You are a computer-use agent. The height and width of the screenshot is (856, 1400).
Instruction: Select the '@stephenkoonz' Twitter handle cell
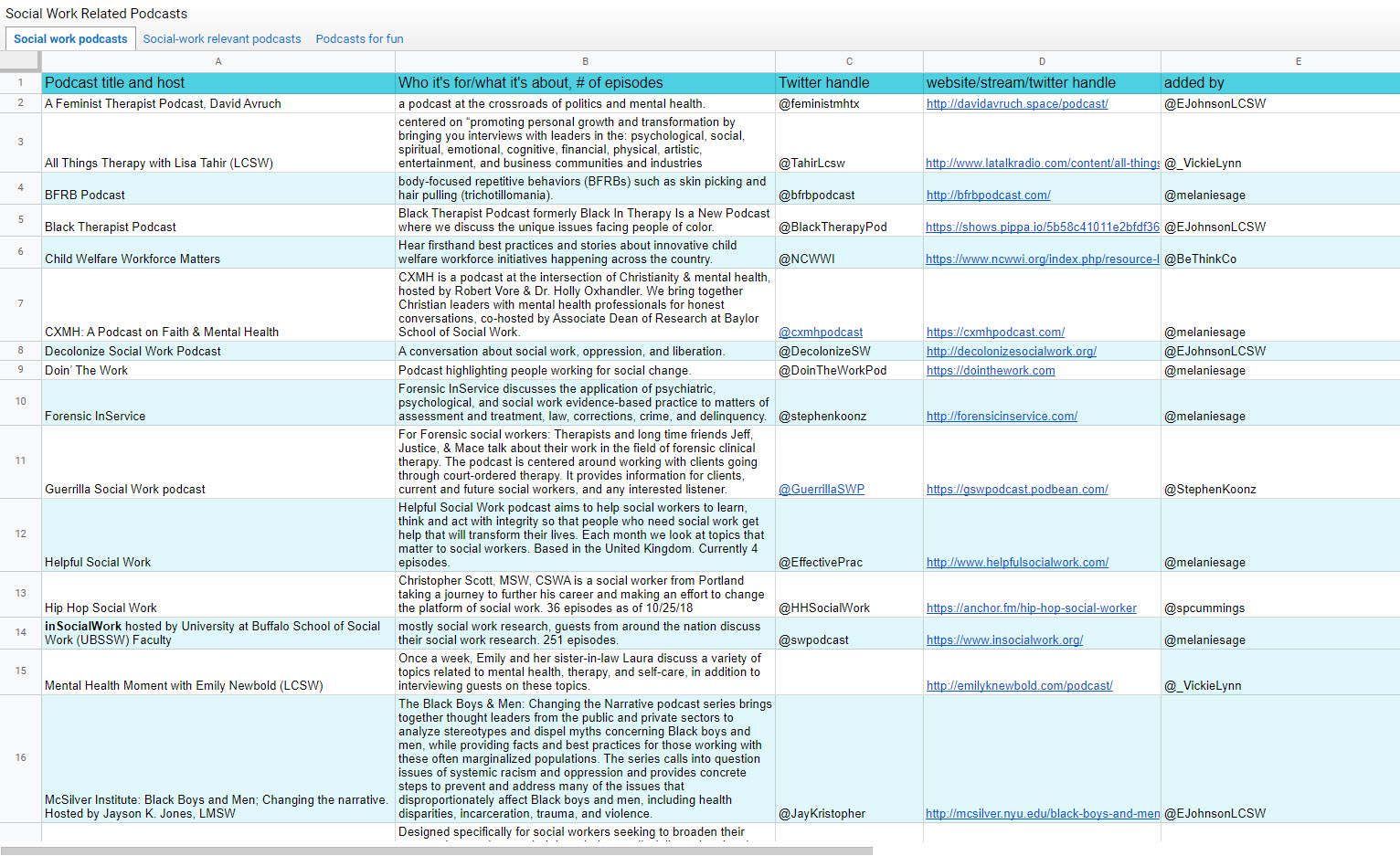[x=849, y=403]
